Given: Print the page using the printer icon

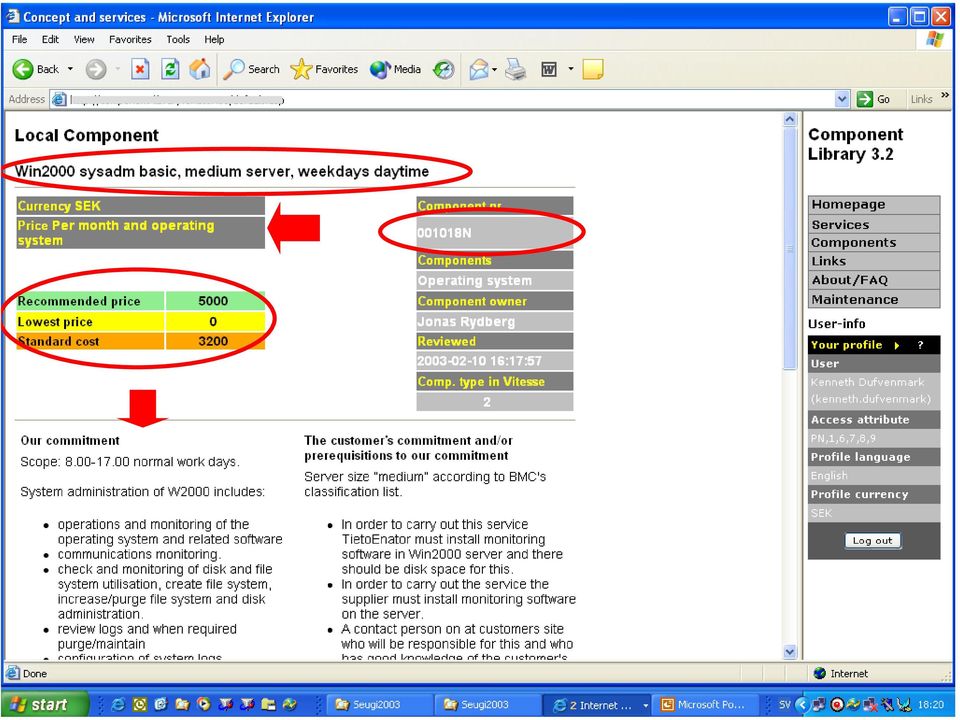Looking at the screenshot, I should click(516, 70).
